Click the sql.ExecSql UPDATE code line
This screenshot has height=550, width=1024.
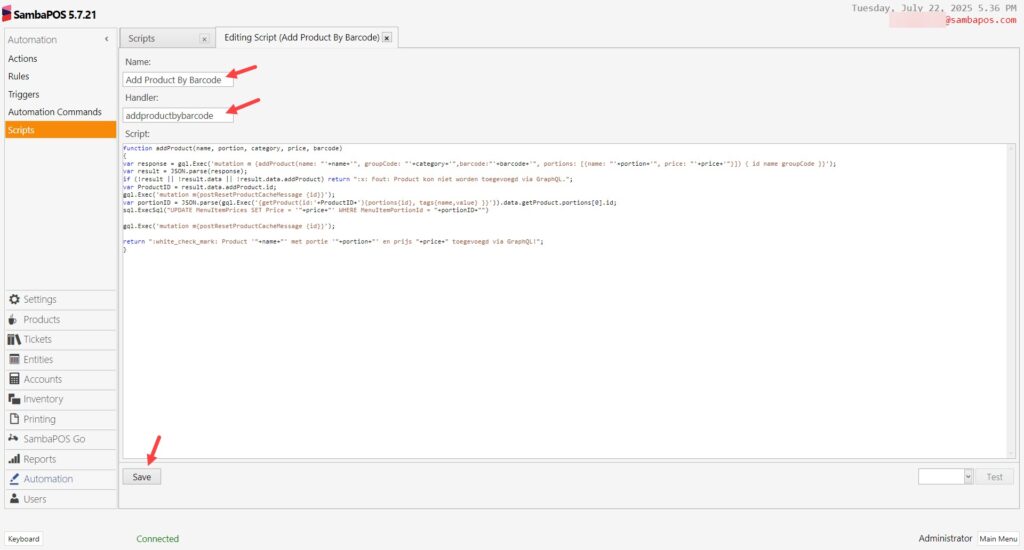(306, 210)
